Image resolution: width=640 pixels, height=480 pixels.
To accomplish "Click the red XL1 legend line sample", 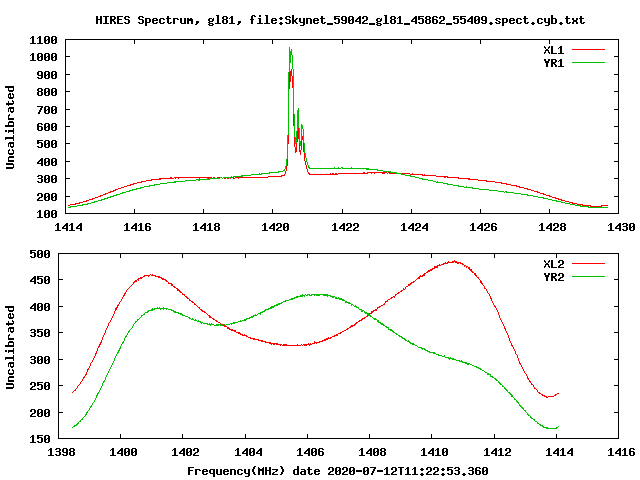I will pos(588,50).
